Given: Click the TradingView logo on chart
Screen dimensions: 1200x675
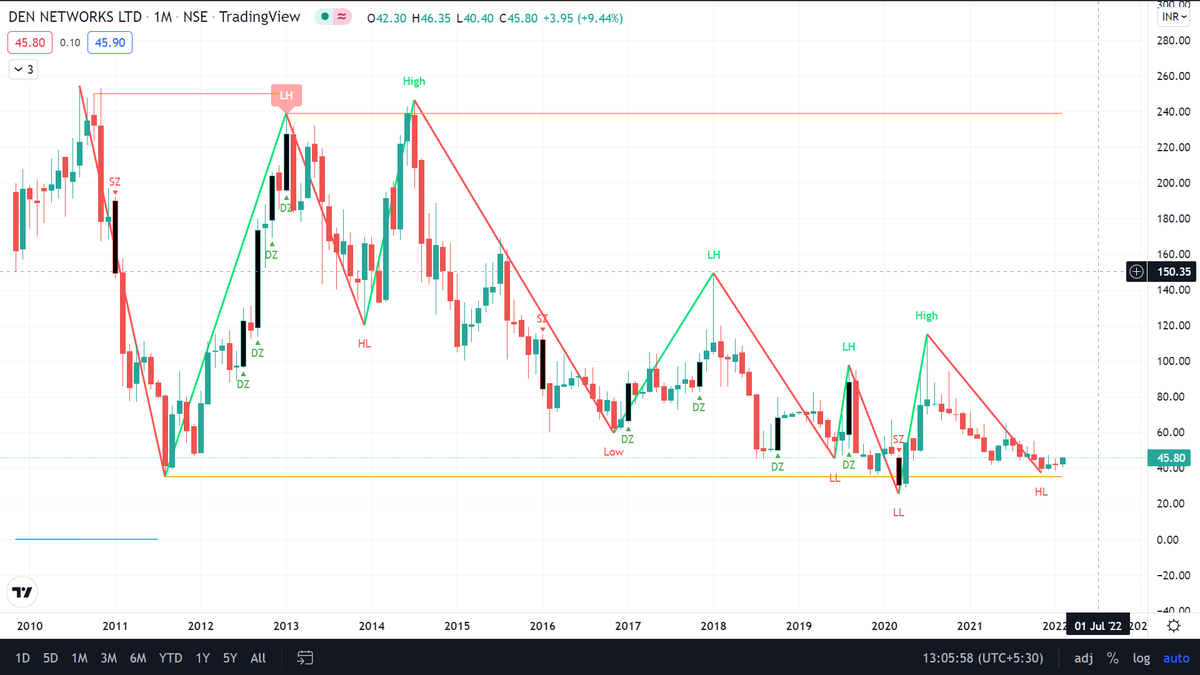Looking at the screenshot, I should tap(21, 592).
